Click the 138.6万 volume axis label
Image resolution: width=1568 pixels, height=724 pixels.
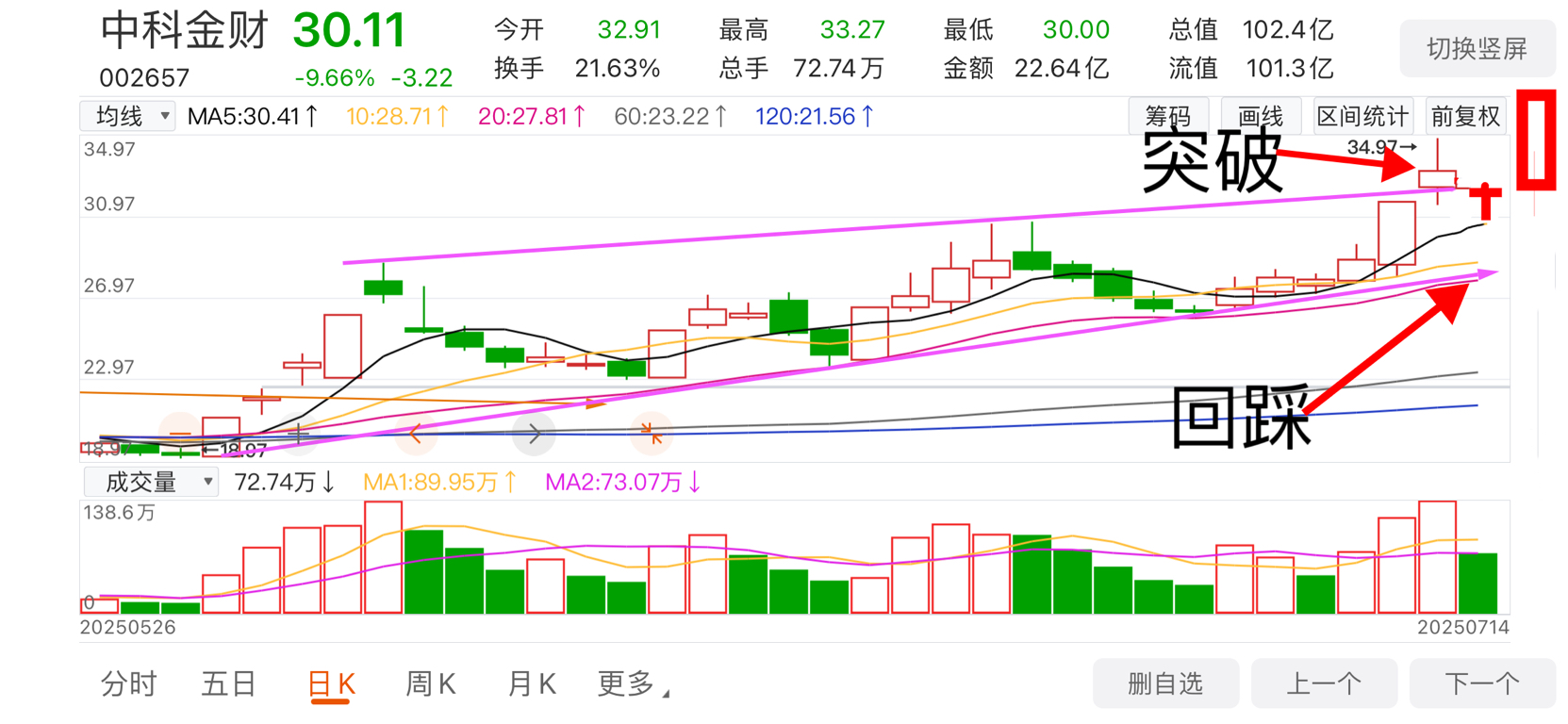pos(120,513)
